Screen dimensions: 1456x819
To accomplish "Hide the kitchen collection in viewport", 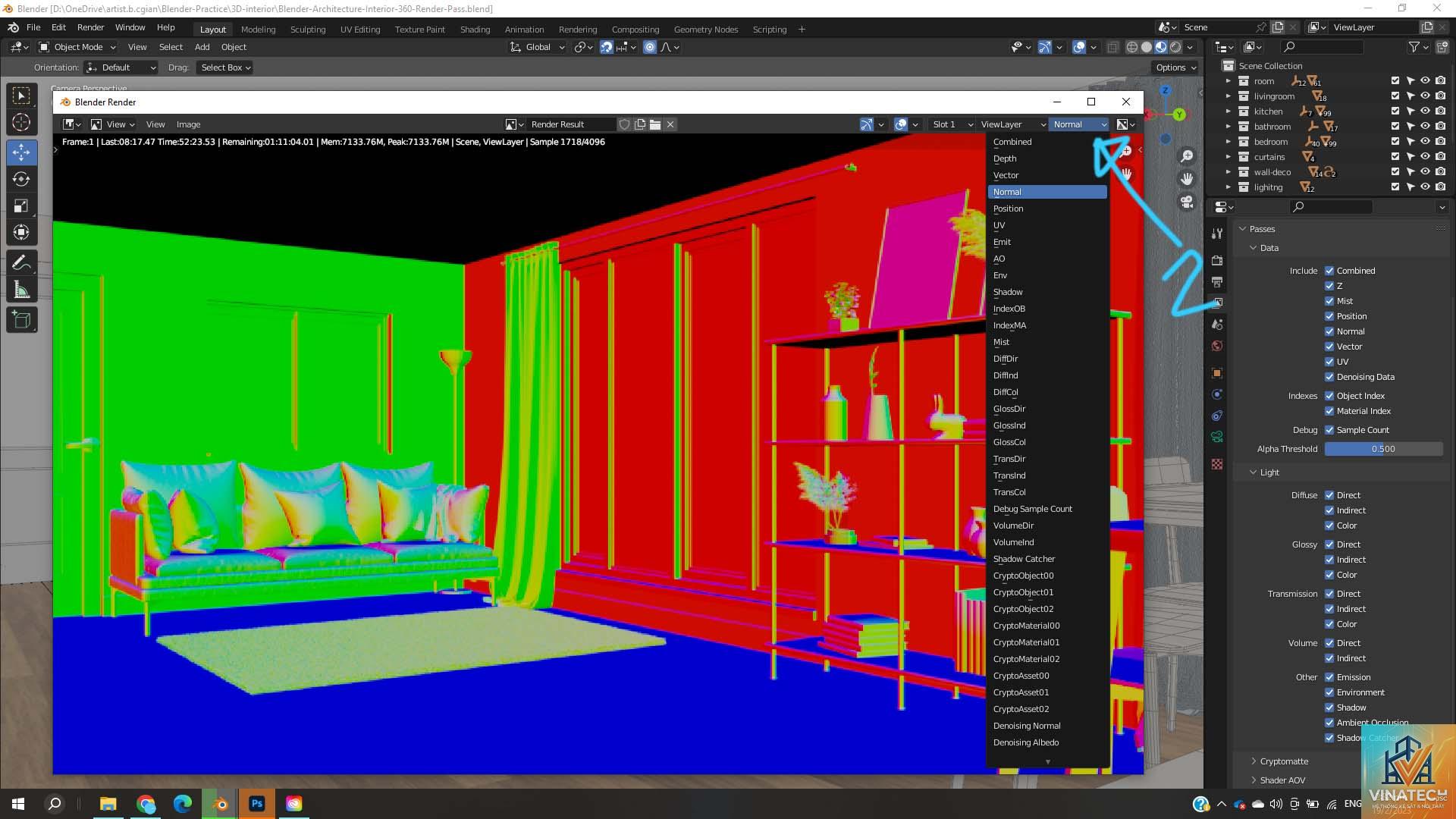I will tap(1425, 111).
